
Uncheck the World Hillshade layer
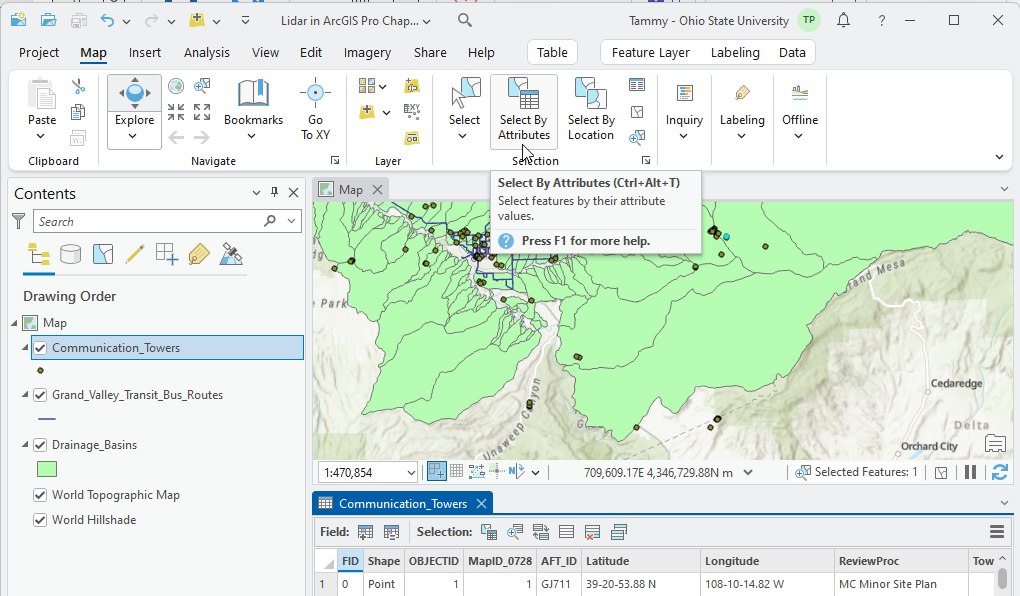point(40,519)
